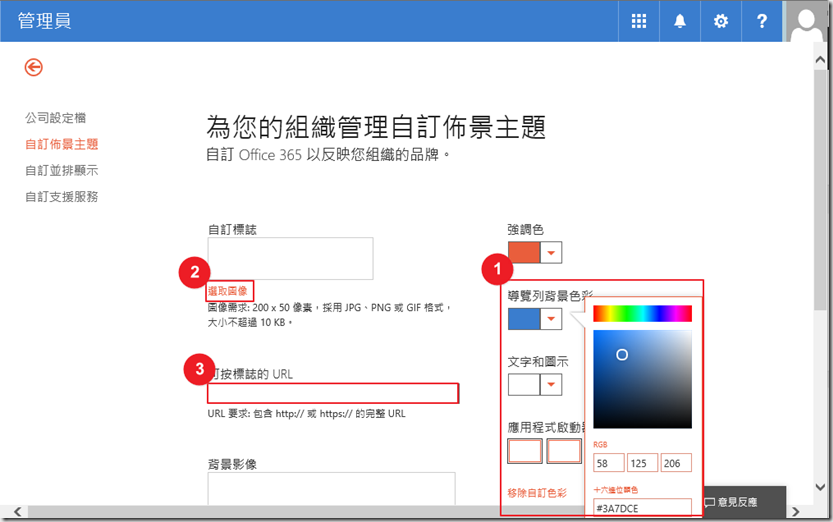Click the blue saturation gradient square
833x522 pixels.
642,379
